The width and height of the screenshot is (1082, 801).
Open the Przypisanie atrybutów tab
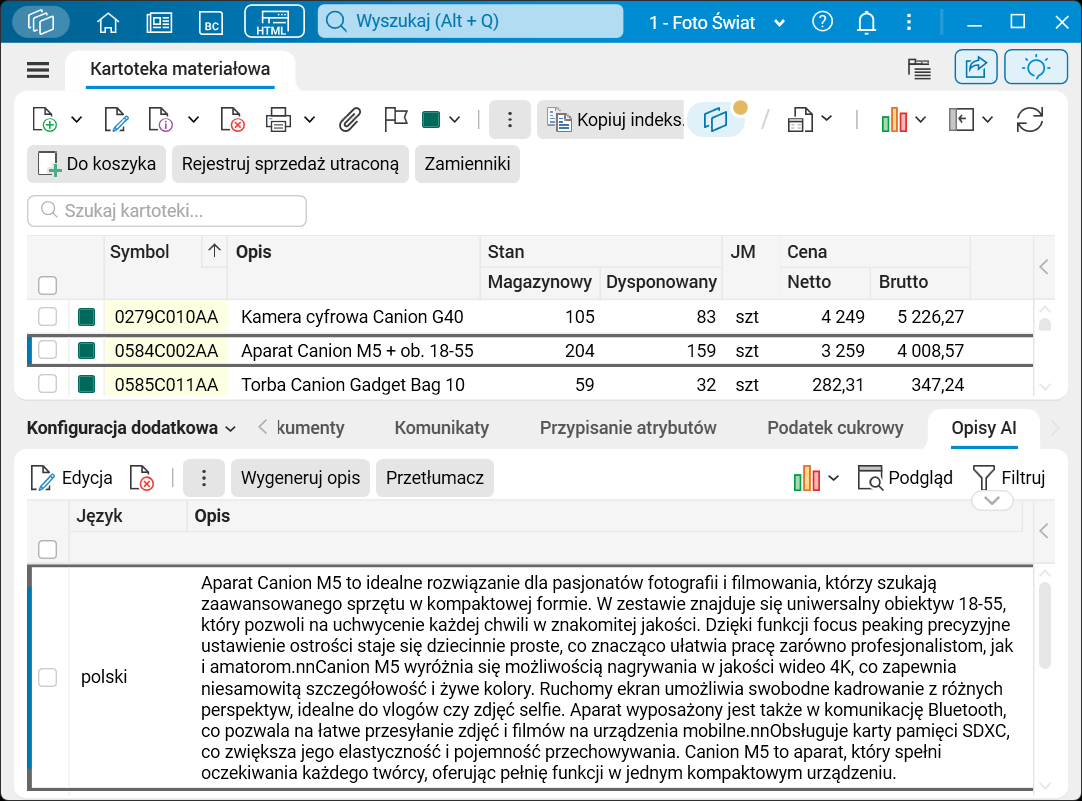[x=627, y=426]
